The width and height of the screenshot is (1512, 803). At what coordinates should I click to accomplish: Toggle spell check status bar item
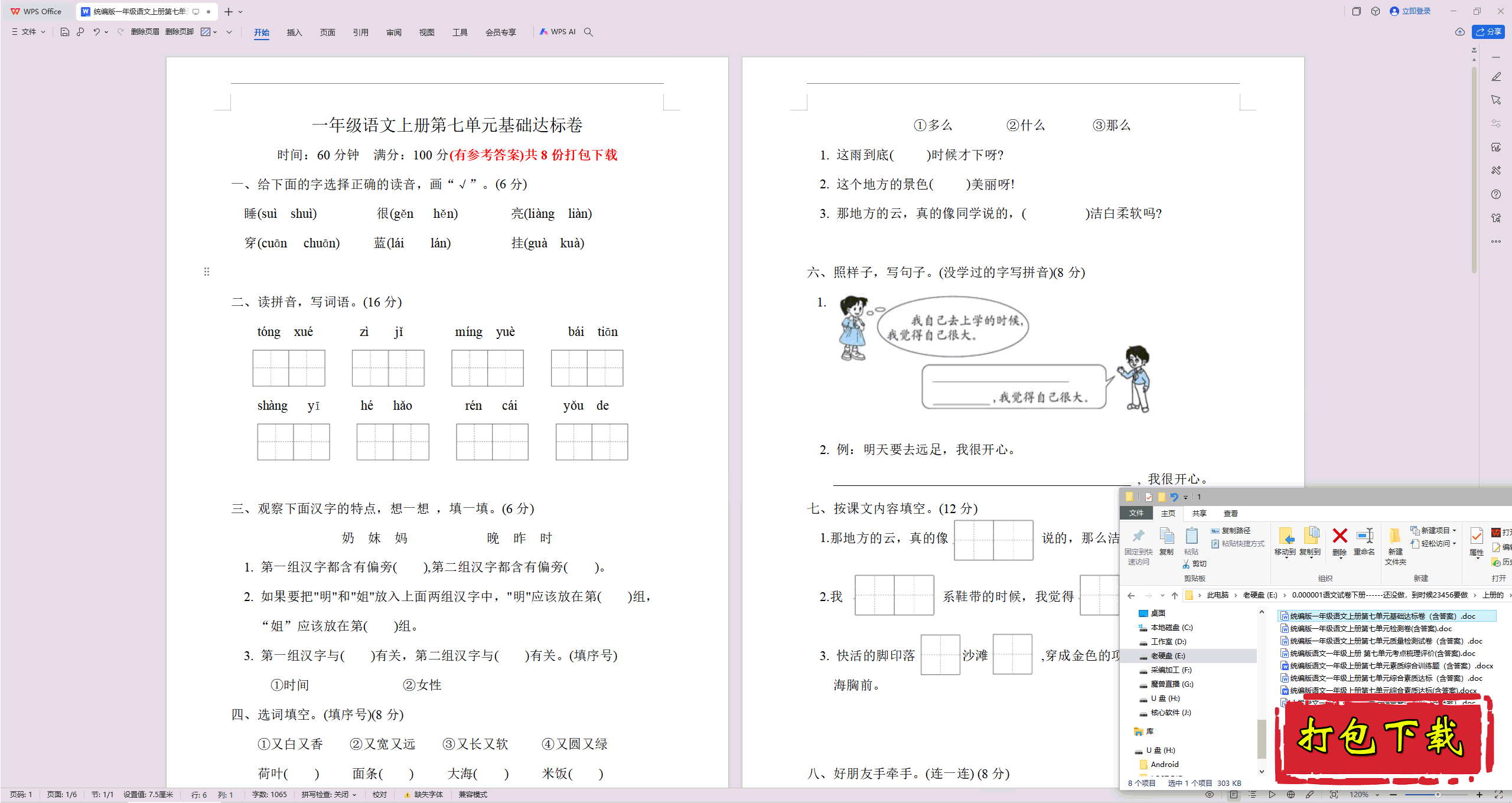tap(329, 795)
